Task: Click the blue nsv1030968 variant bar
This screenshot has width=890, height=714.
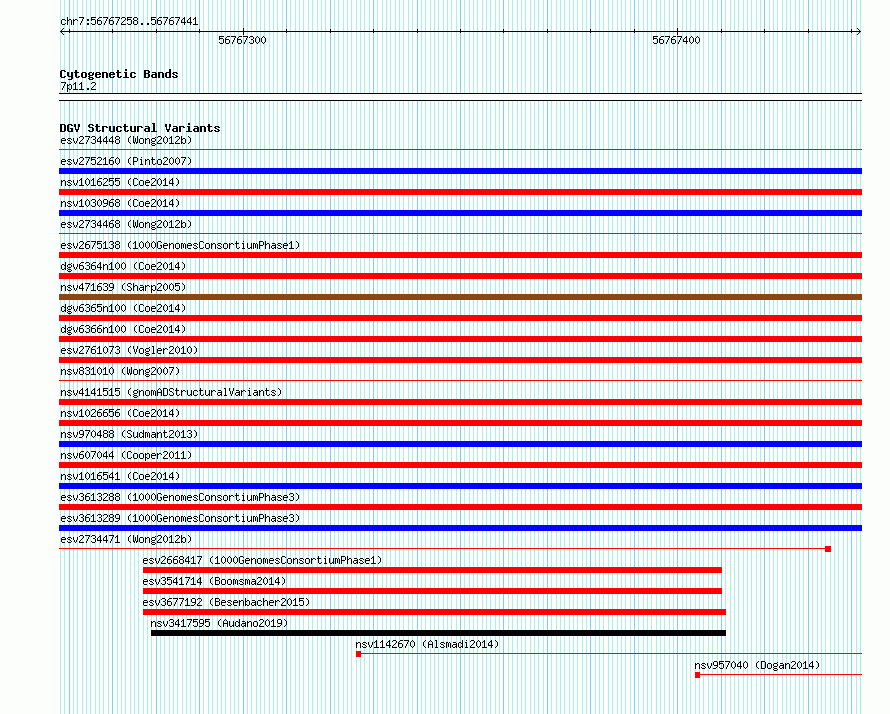Action: point(460,213)
